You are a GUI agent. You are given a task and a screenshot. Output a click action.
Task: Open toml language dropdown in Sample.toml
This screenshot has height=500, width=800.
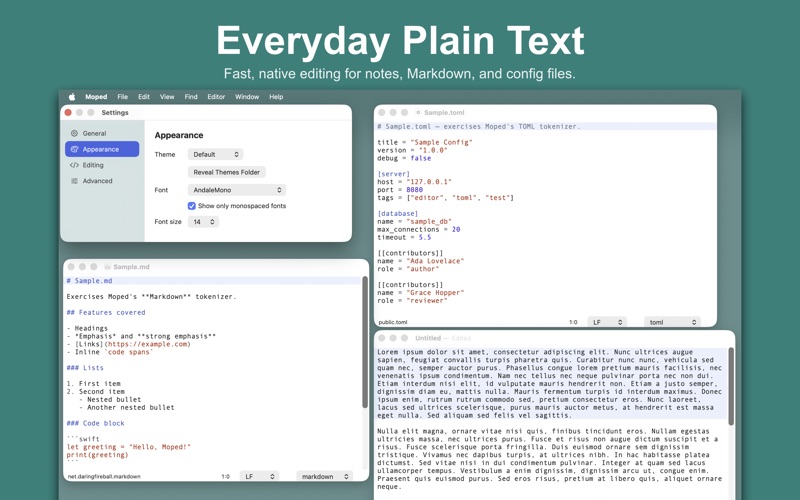click(672, 322)
